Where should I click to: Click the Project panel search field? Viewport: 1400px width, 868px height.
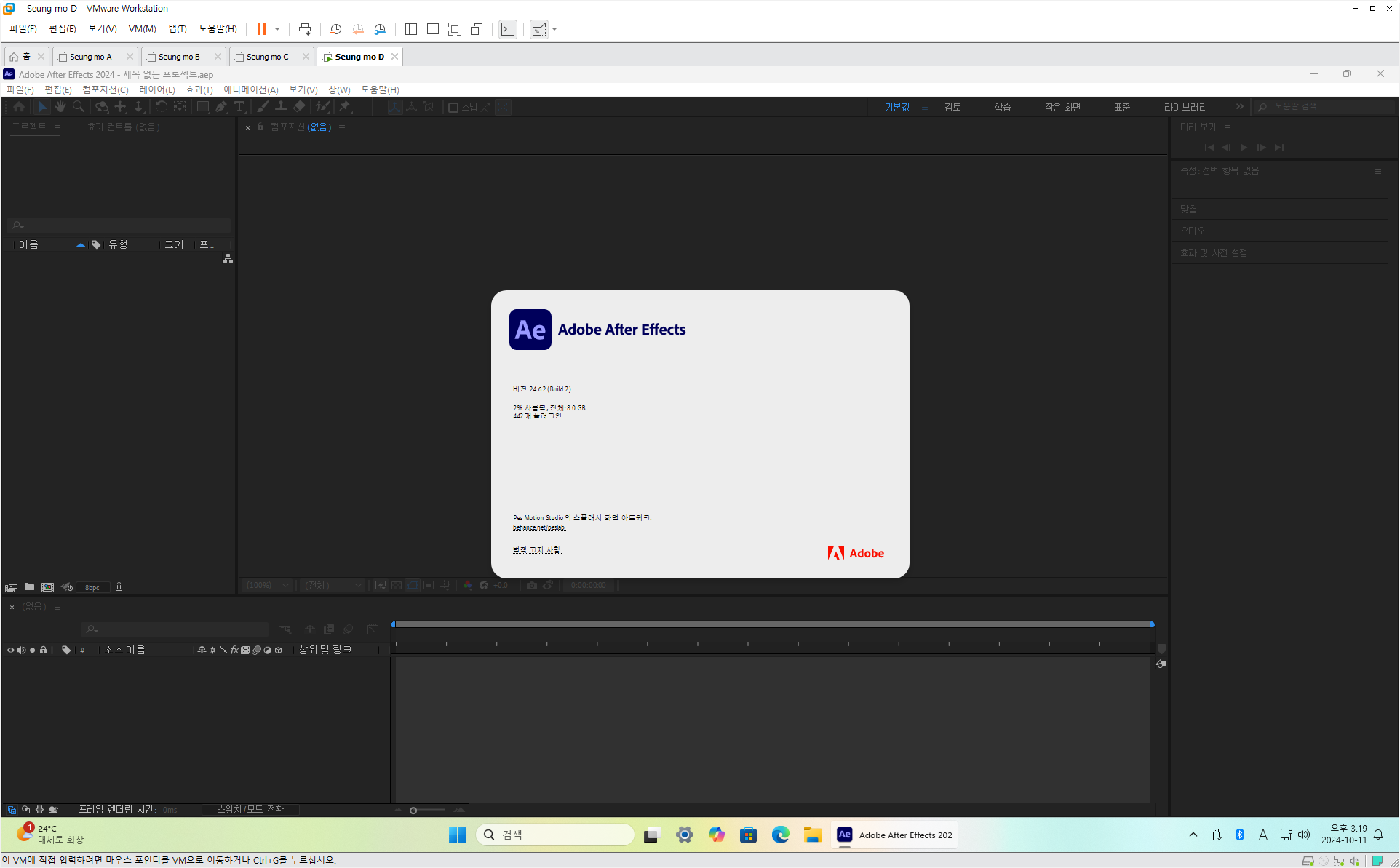coord(120,226)
